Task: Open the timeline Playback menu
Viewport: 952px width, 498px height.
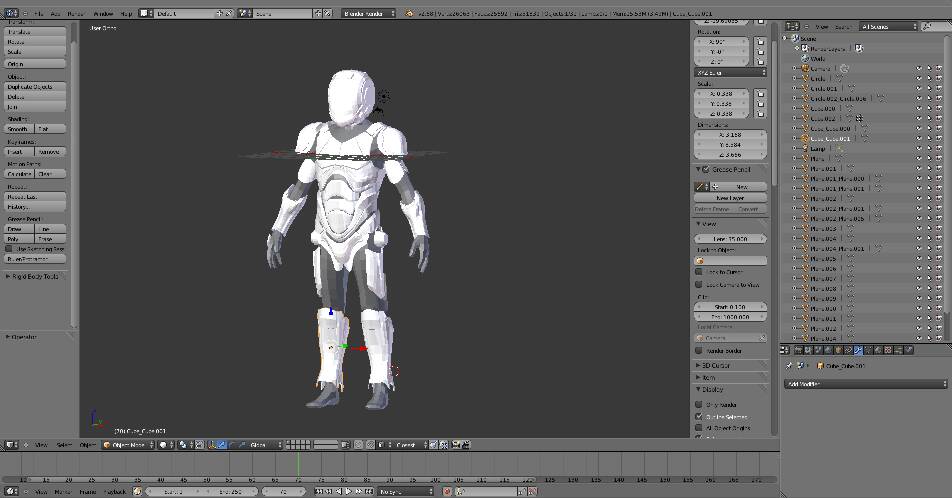Action: tap(114, 491)
